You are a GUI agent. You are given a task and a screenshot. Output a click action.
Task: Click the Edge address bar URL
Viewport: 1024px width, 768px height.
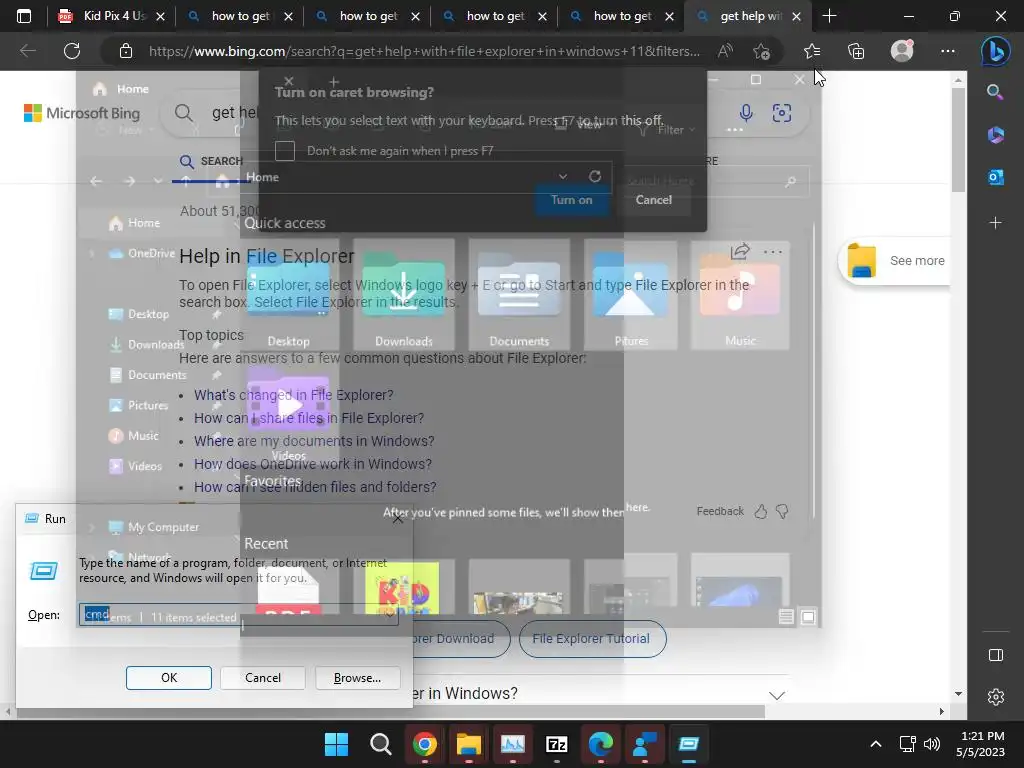tap(424, 51)
